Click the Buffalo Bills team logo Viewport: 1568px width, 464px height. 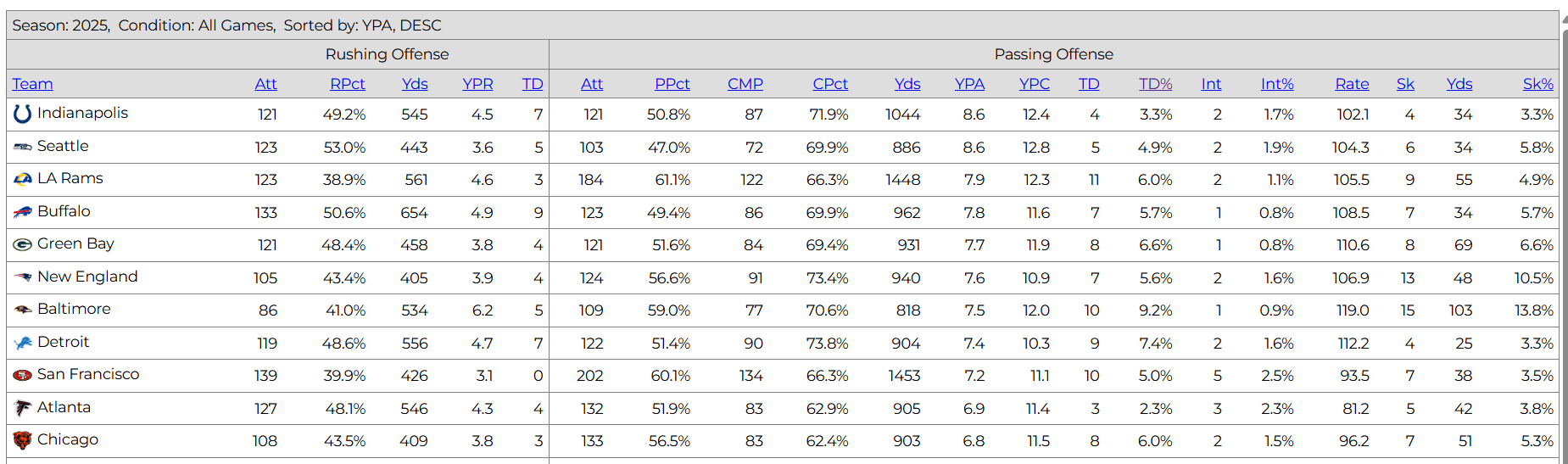23,212
